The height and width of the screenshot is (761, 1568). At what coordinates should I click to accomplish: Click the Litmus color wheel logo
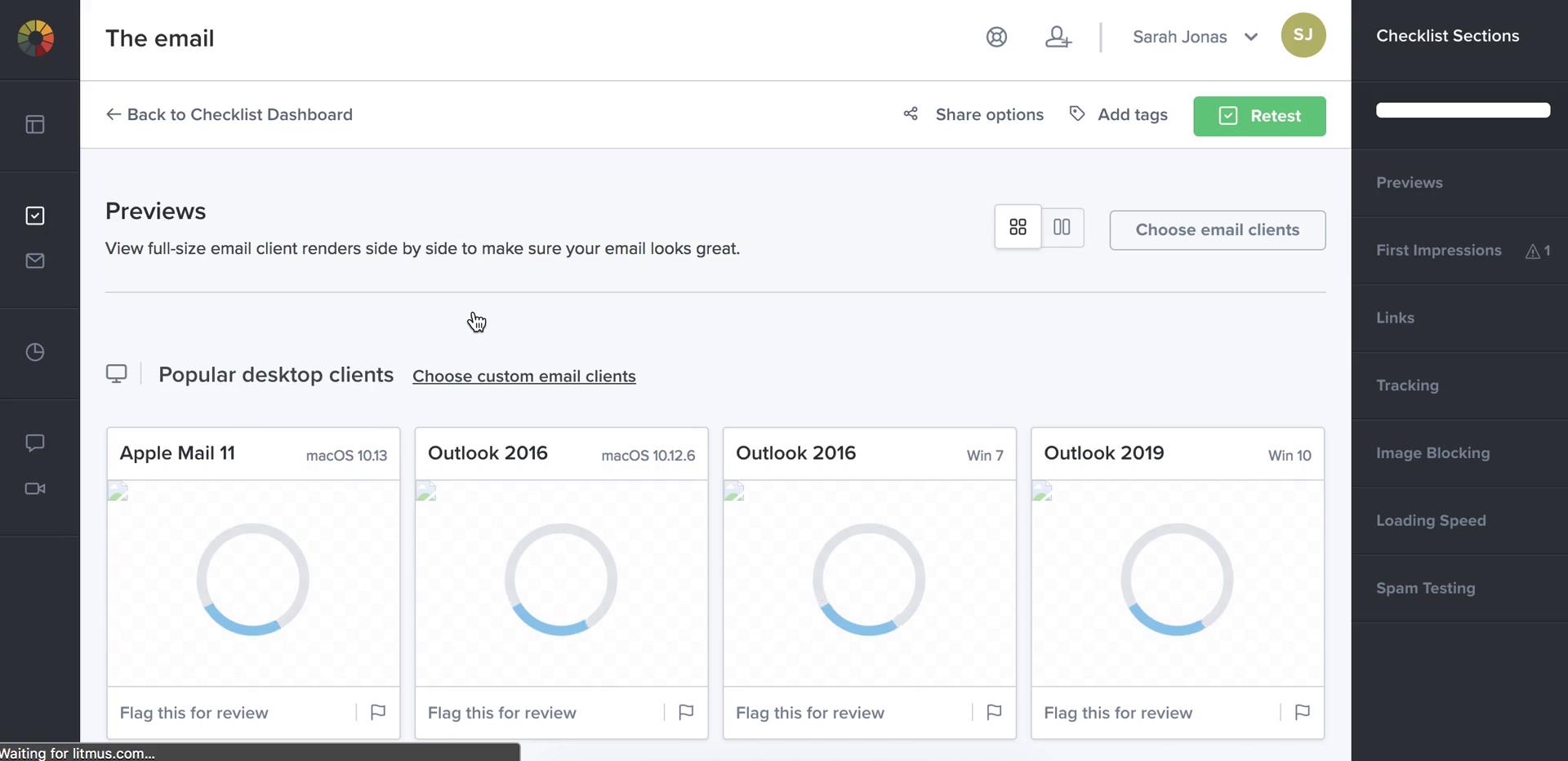tap(36, 38)
